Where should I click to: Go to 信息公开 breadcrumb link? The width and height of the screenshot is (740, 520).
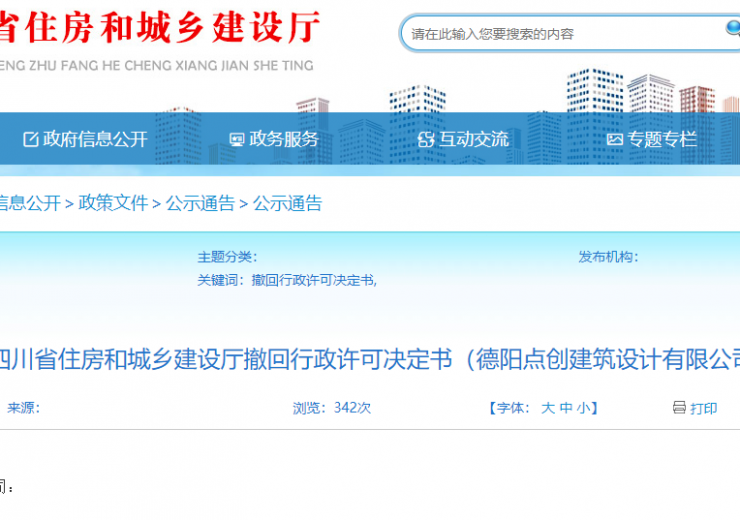point(29,203)
